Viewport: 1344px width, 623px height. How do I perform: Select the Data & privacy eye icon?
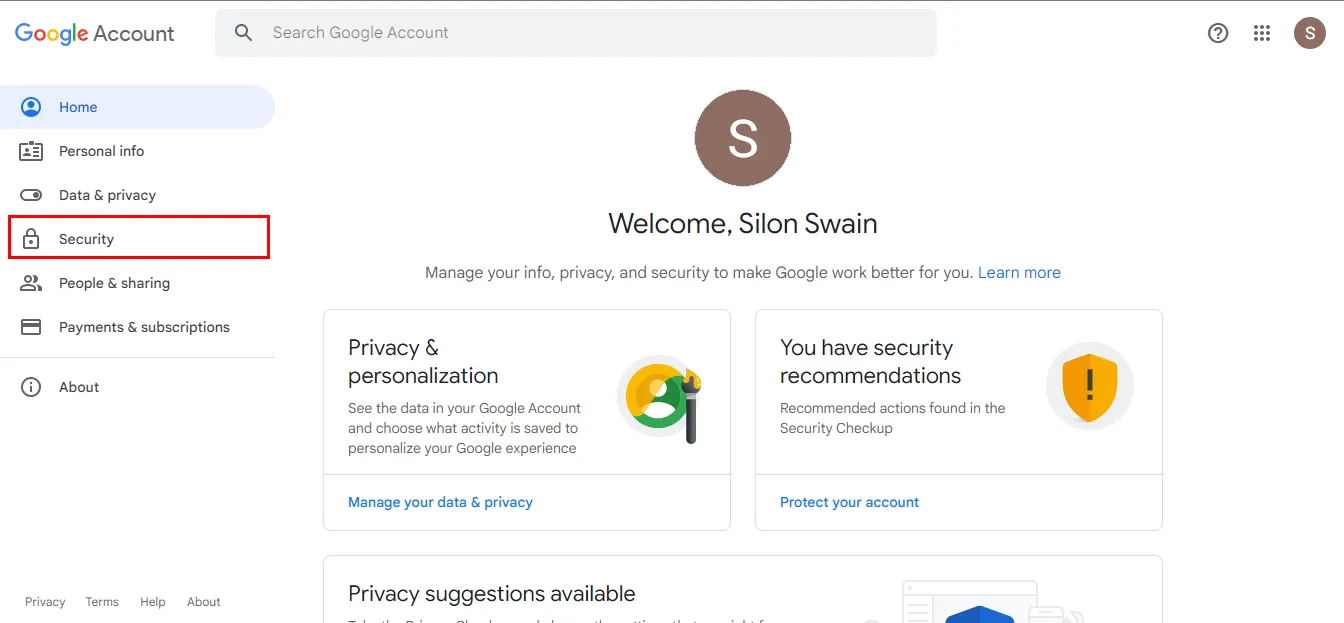(x=31, y=194)
